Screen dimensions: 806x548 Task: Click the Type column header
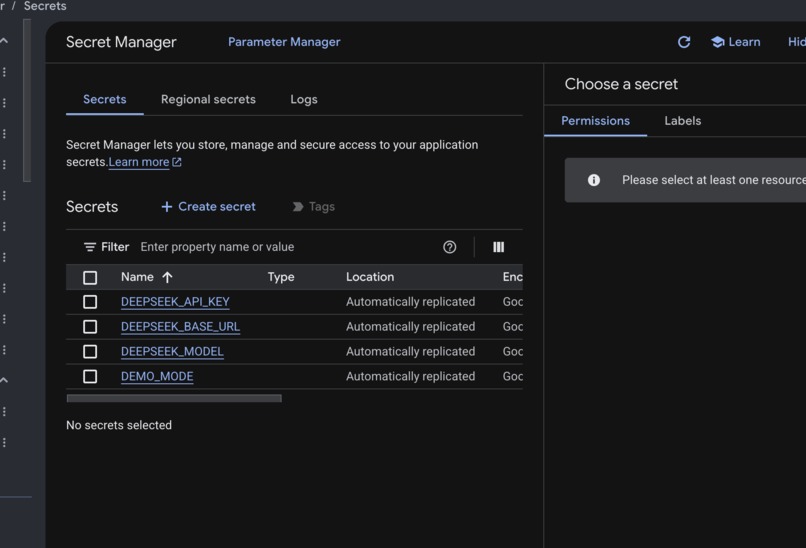coord(281,277)
